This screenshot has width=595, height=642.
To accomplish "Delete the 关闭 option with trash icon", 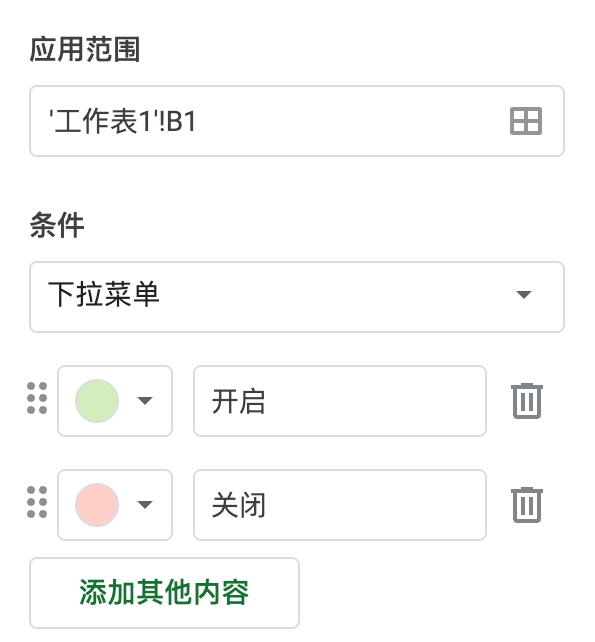I will tap(527, 505).
